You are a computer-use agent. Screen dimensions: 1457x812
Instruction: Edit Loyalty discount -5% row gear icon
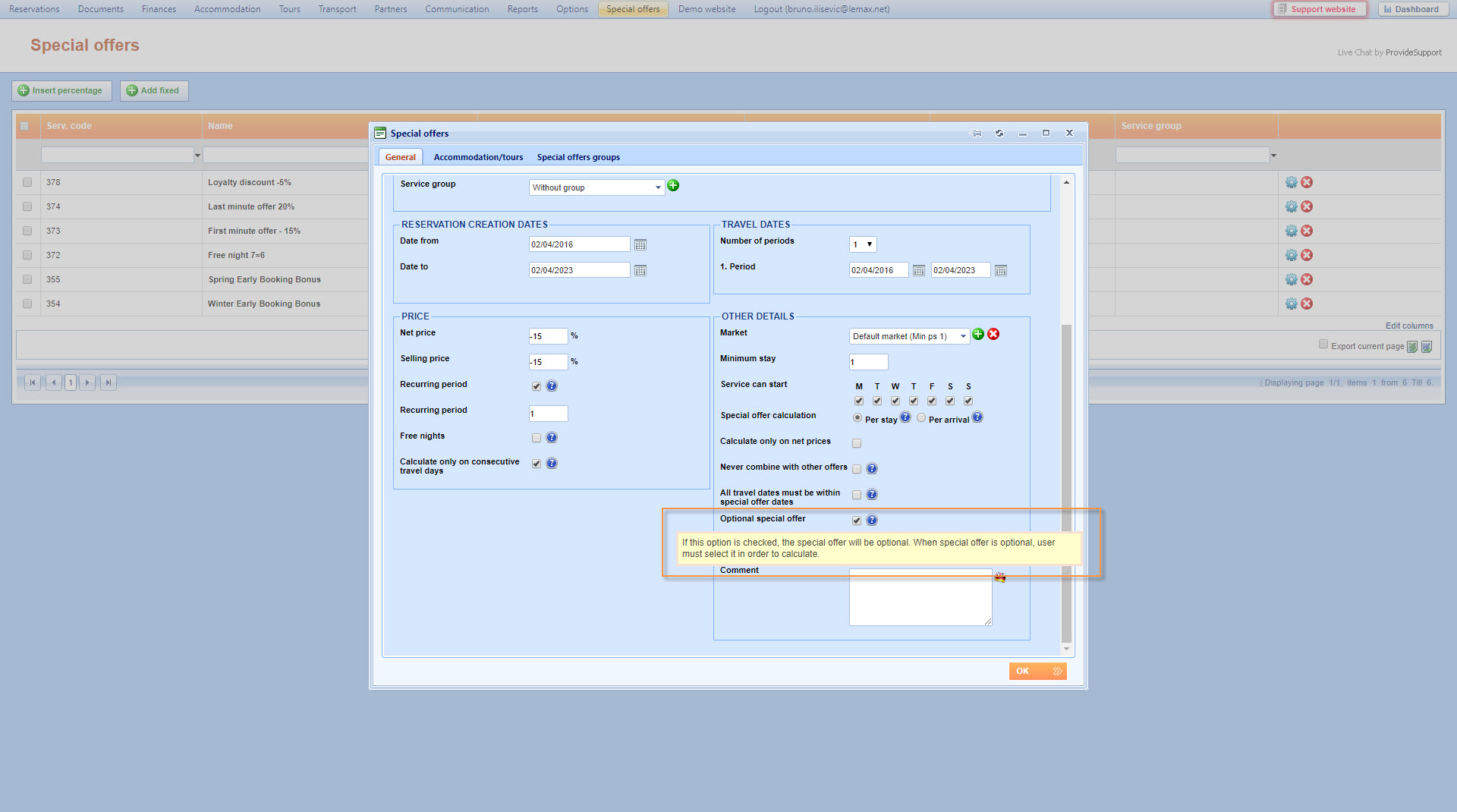tap(1291, 182)
